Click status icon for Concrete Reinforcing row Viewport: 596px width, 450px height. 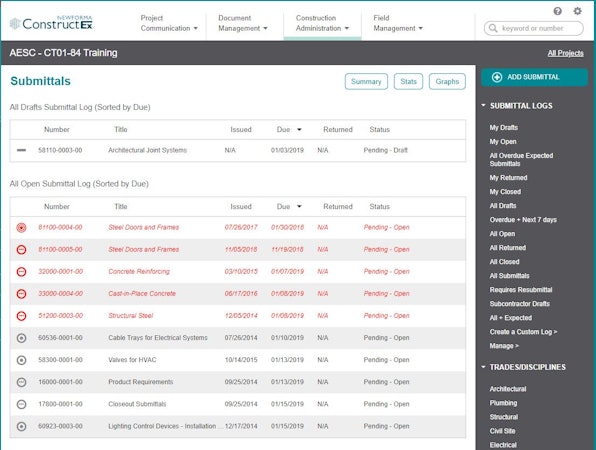coord(22,271)
